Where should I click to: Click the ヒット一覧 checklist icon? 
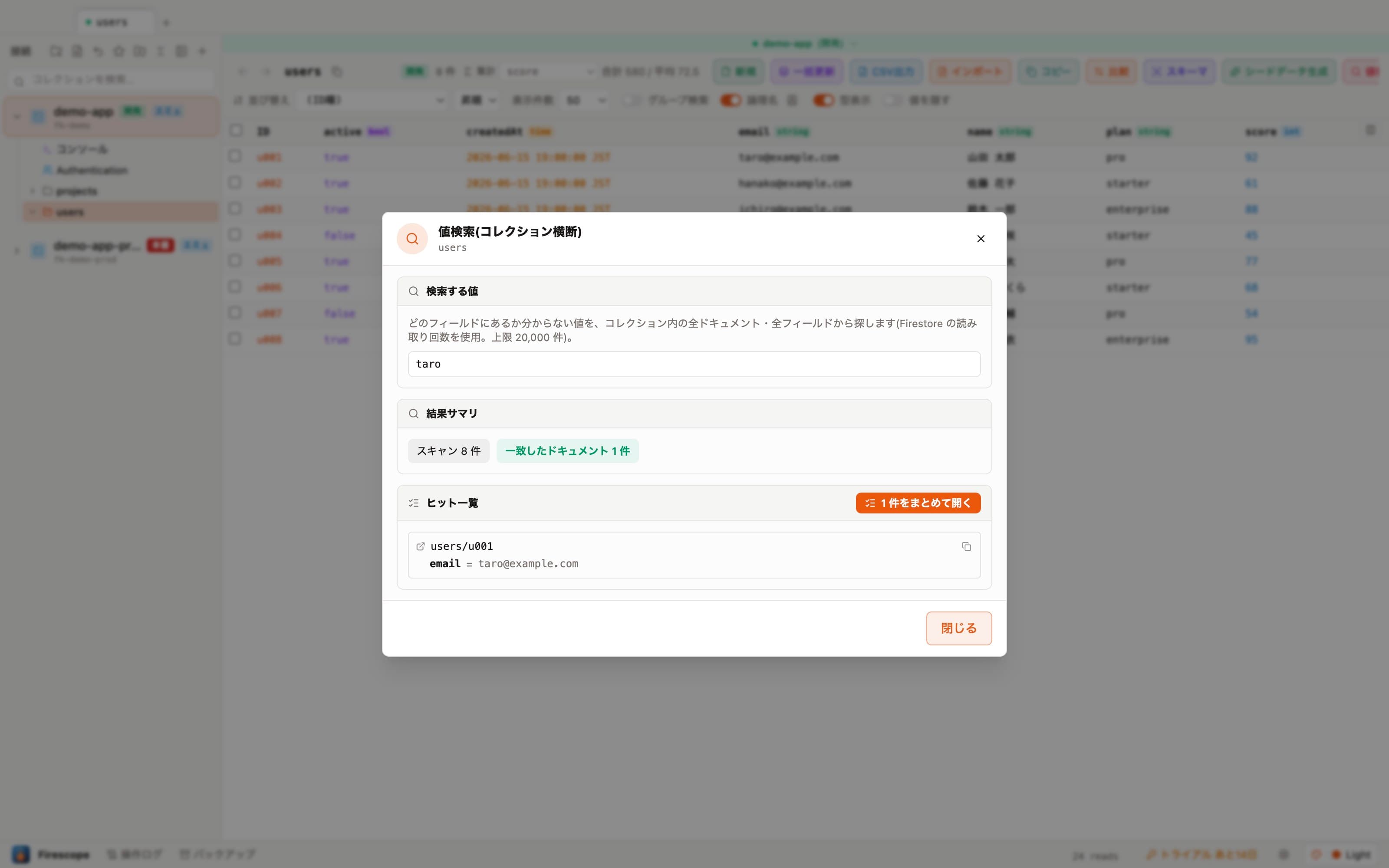(x=413, y=503)
